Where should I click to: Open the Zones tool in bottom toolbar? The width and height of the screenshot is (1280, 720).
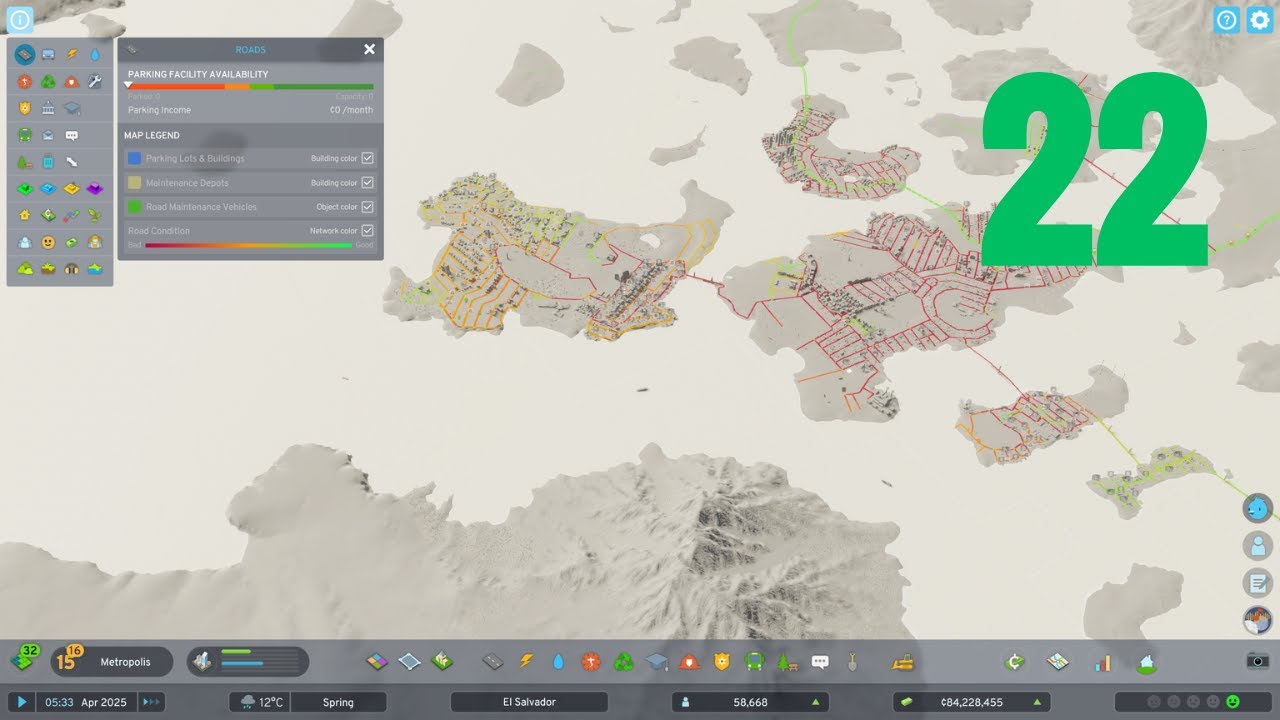coord(377,661)
